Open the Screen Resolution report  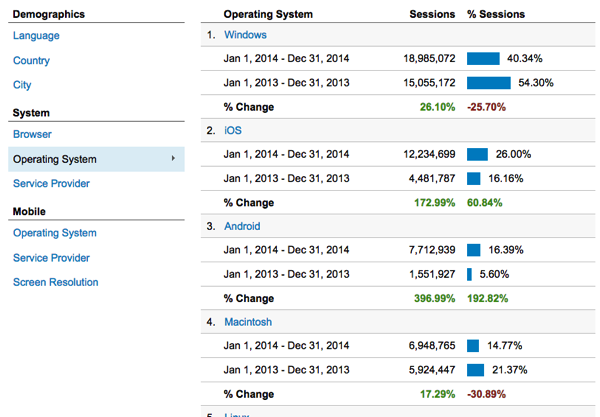(x=55, y=282)
